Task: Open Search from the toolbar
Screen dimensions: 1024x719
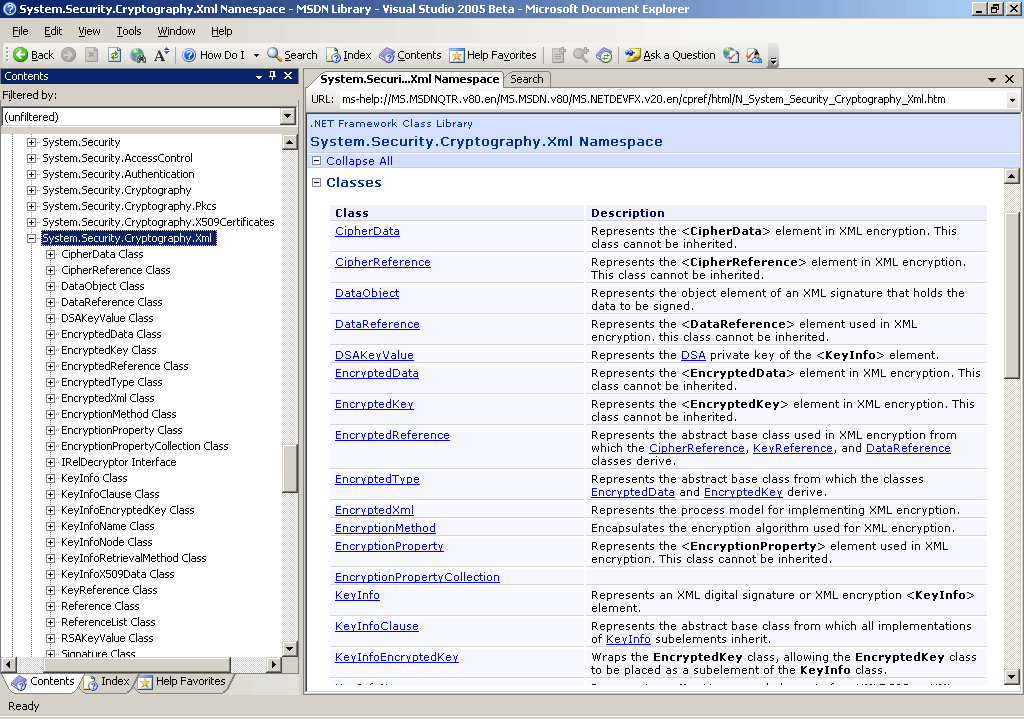Action: pos(293,55)
